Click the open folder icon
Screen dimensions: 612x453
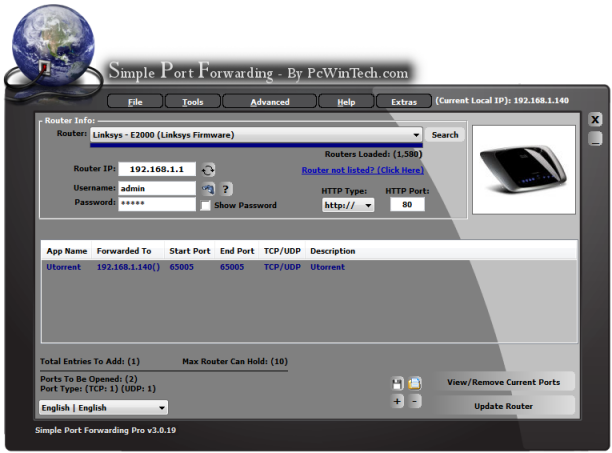(414, 383)
